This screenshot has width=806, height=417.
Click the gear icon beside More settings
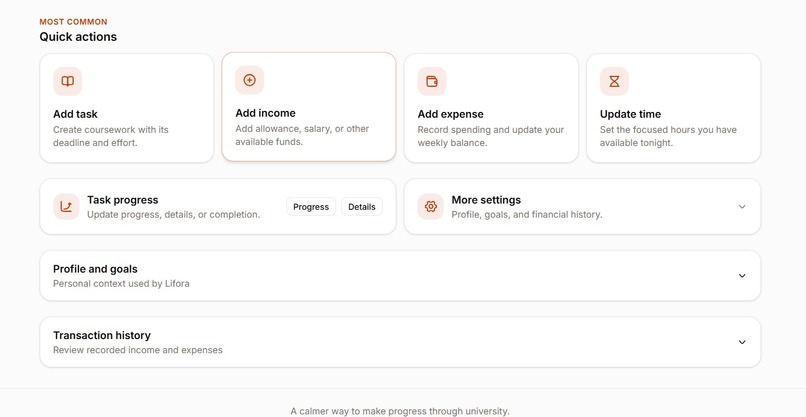pos(431,207)
